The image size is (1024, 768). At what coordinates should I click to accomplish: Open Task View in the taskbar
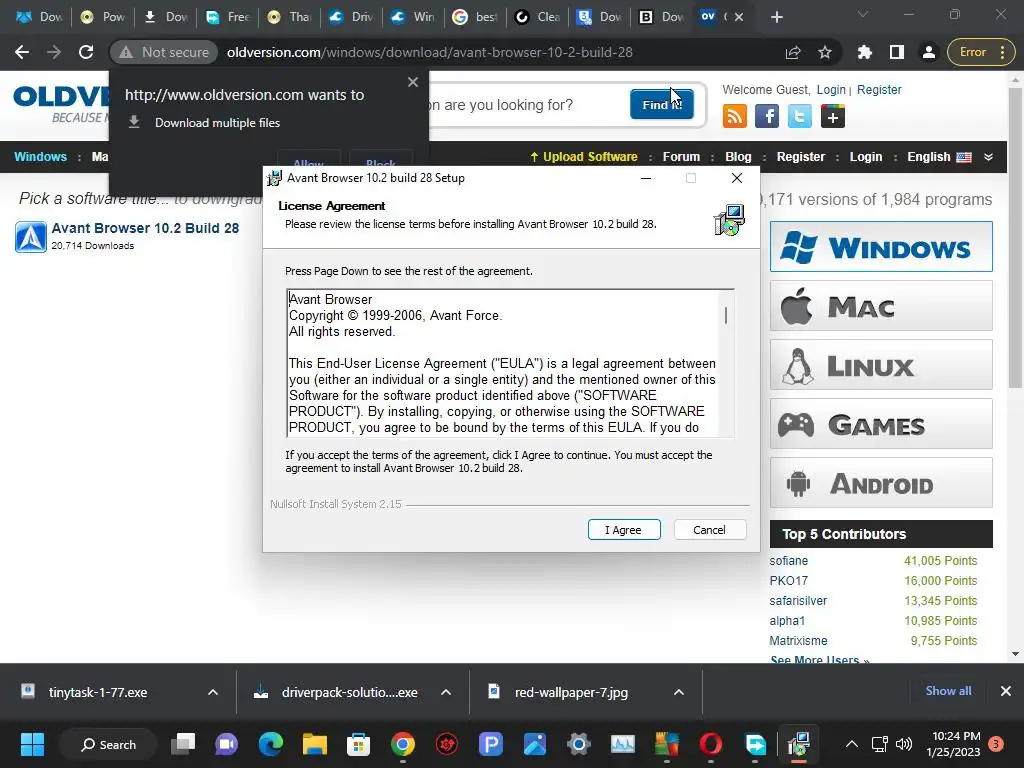[x=183, y=744]
